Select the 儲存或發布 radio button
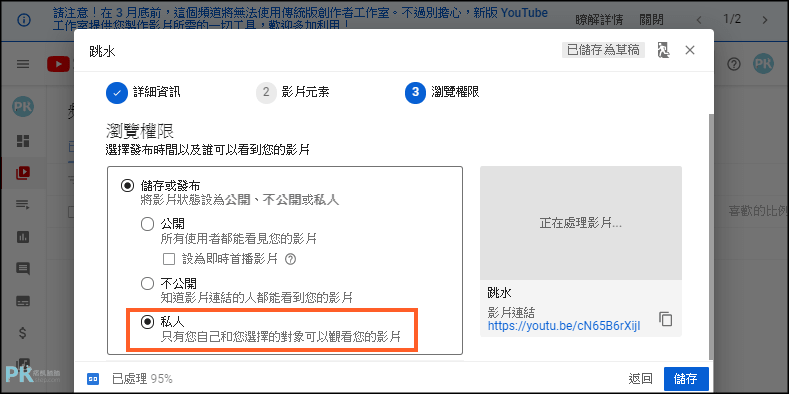The width and height of the screenshot is (789, 394). pos(127,186)
